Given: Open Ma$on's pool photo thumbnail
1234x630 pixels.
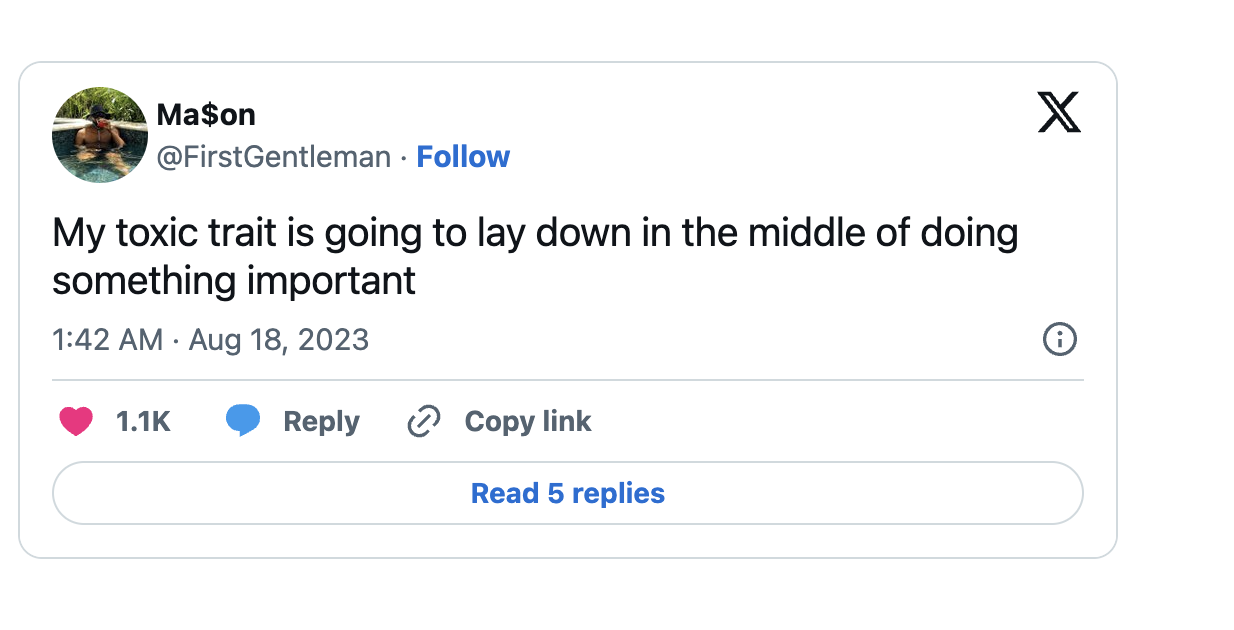Looking at the screenshot, I should (x=100, y=133).
